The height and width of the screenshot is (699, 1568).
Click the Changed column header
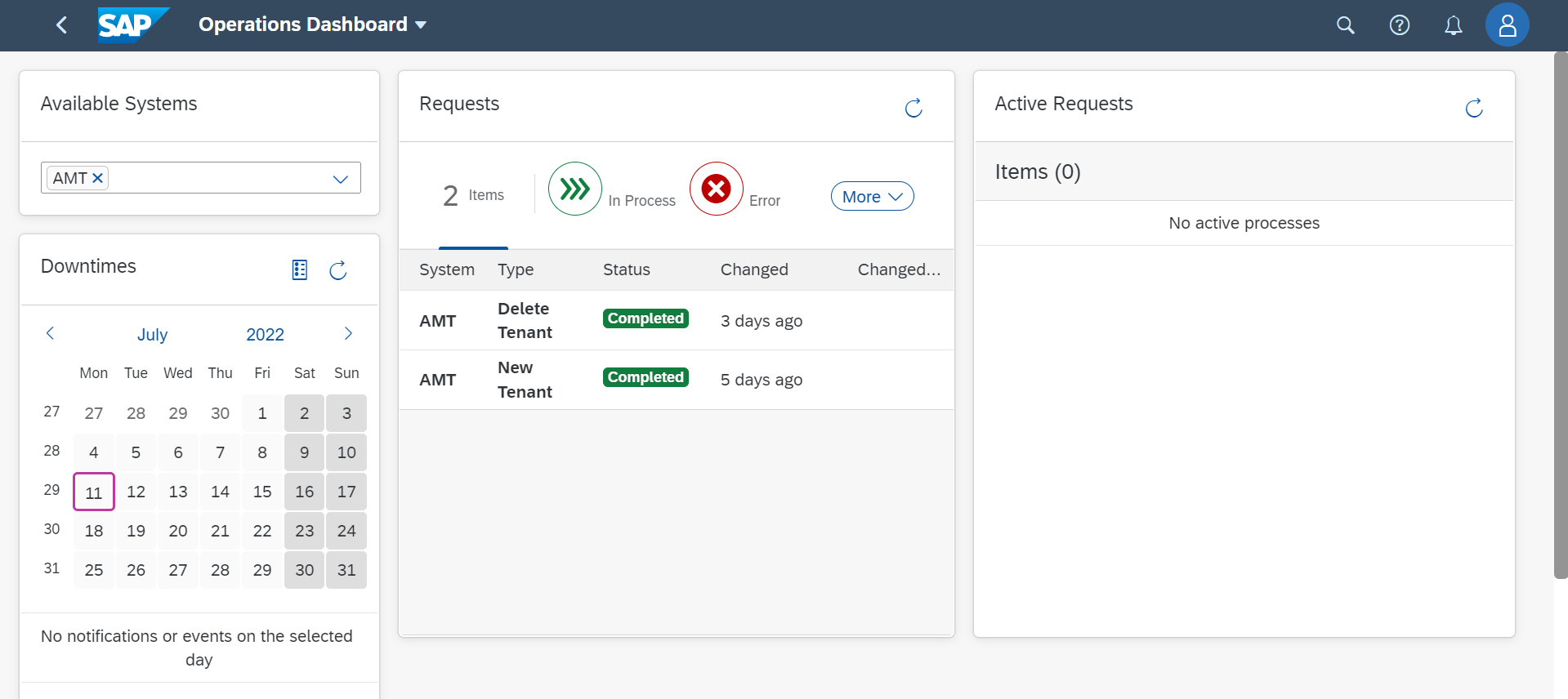click(754, 269)
